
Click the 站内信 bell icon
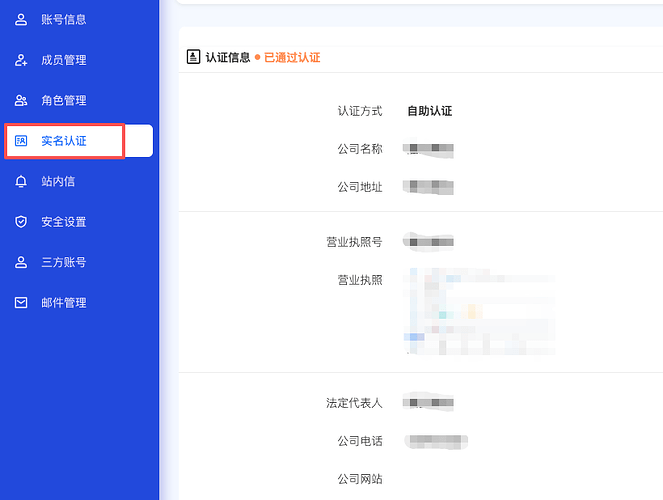click(21, 181)
